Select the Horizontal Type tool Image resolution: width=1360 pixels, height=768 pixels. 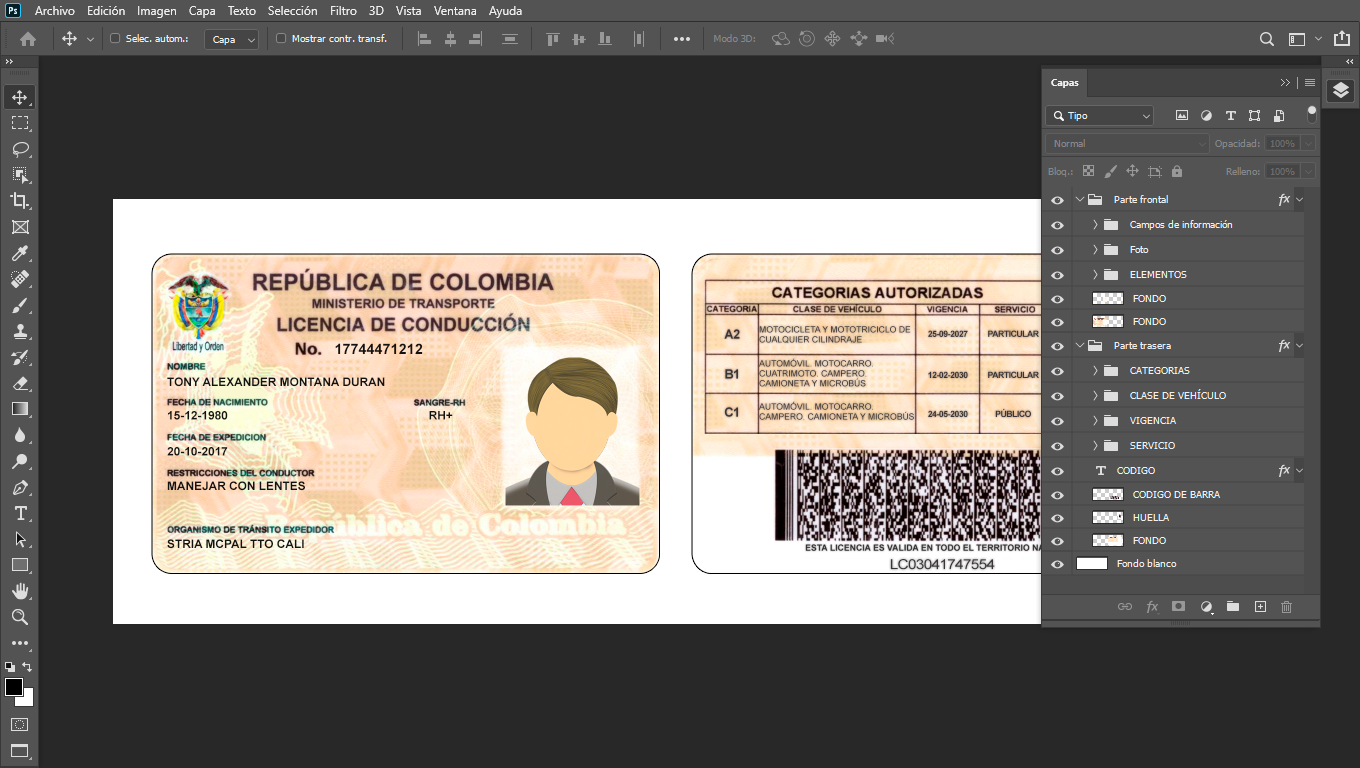click(x=20, y=513)
